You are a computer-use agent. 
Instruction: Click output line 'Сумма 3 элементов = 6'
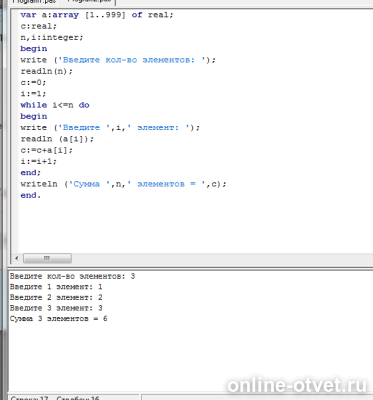point(58,319)
